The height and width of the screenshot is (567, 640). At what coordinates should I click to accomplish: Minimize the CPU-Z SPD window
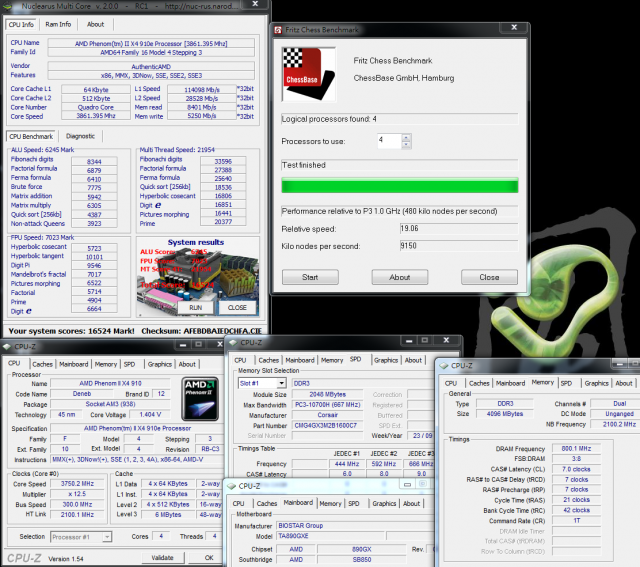click(x=409, y=340)
